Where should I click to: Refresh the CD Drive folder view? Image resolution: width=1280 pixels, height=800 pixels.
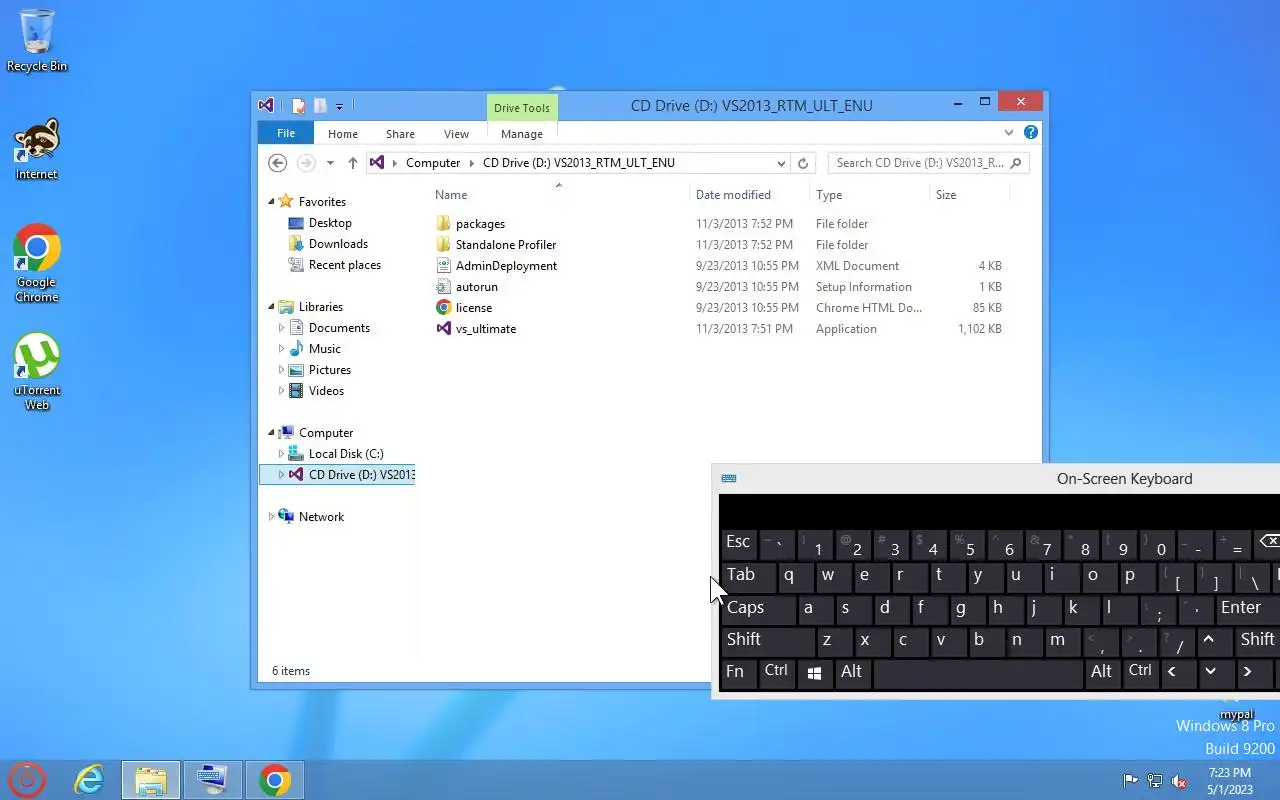point(802,163)
